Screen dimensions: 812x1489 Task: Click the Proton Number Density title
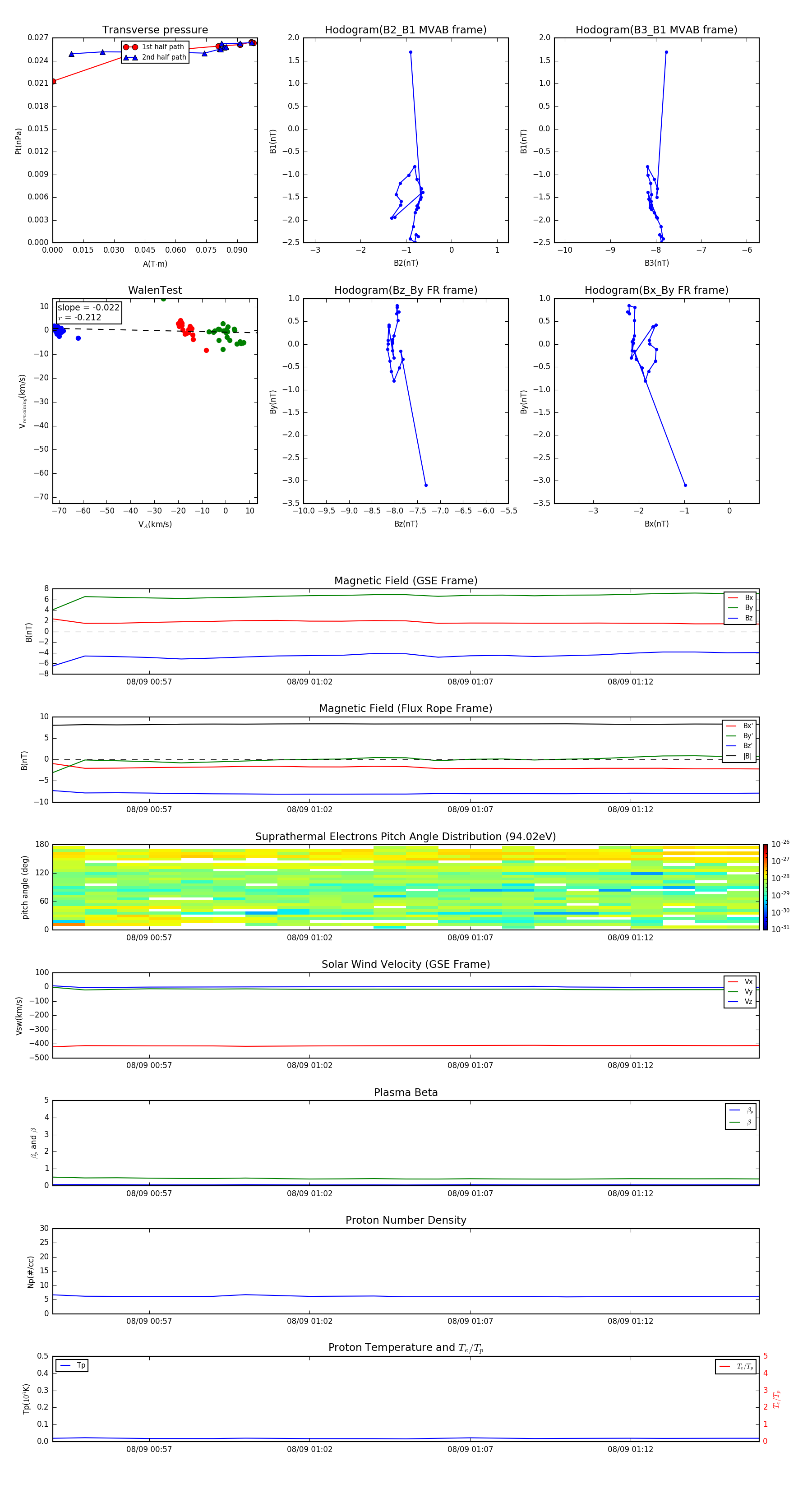(405, 1220)
